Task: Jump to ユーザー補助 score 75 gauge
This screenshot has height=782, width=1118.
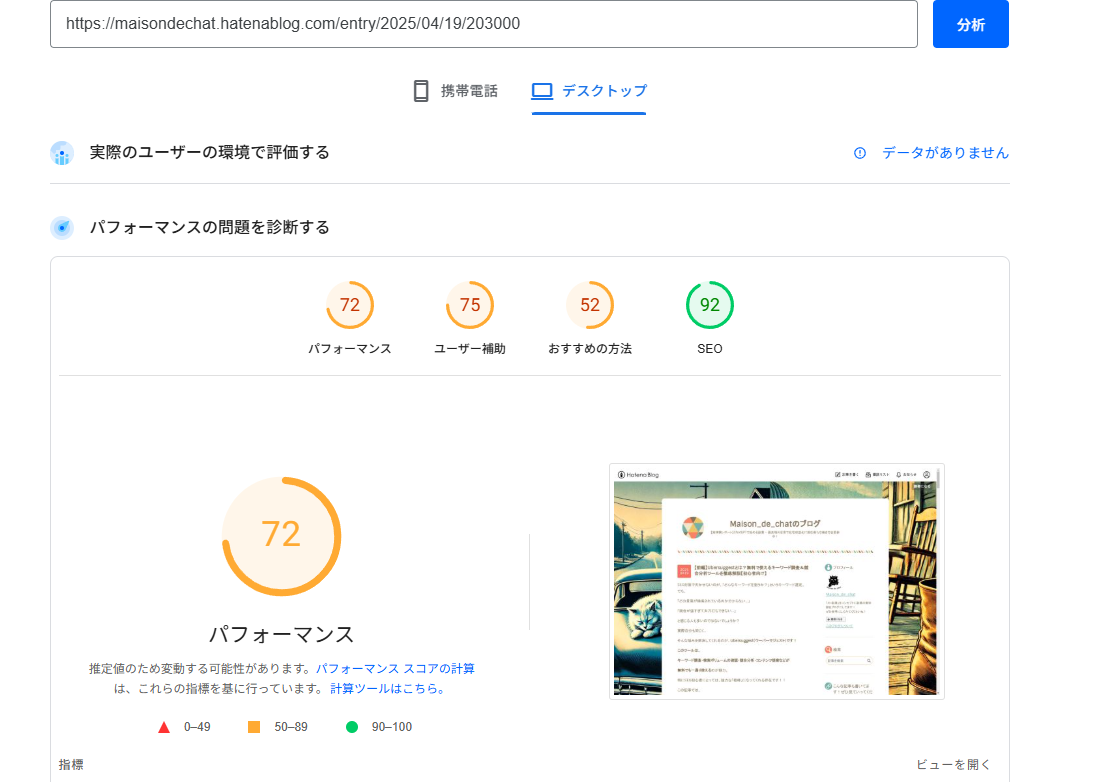Action: click(x=470, y=305)
